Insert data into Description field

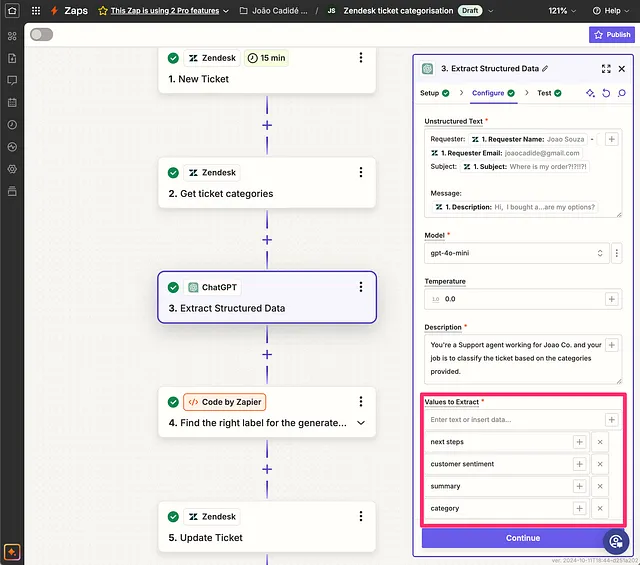(611, 345)
